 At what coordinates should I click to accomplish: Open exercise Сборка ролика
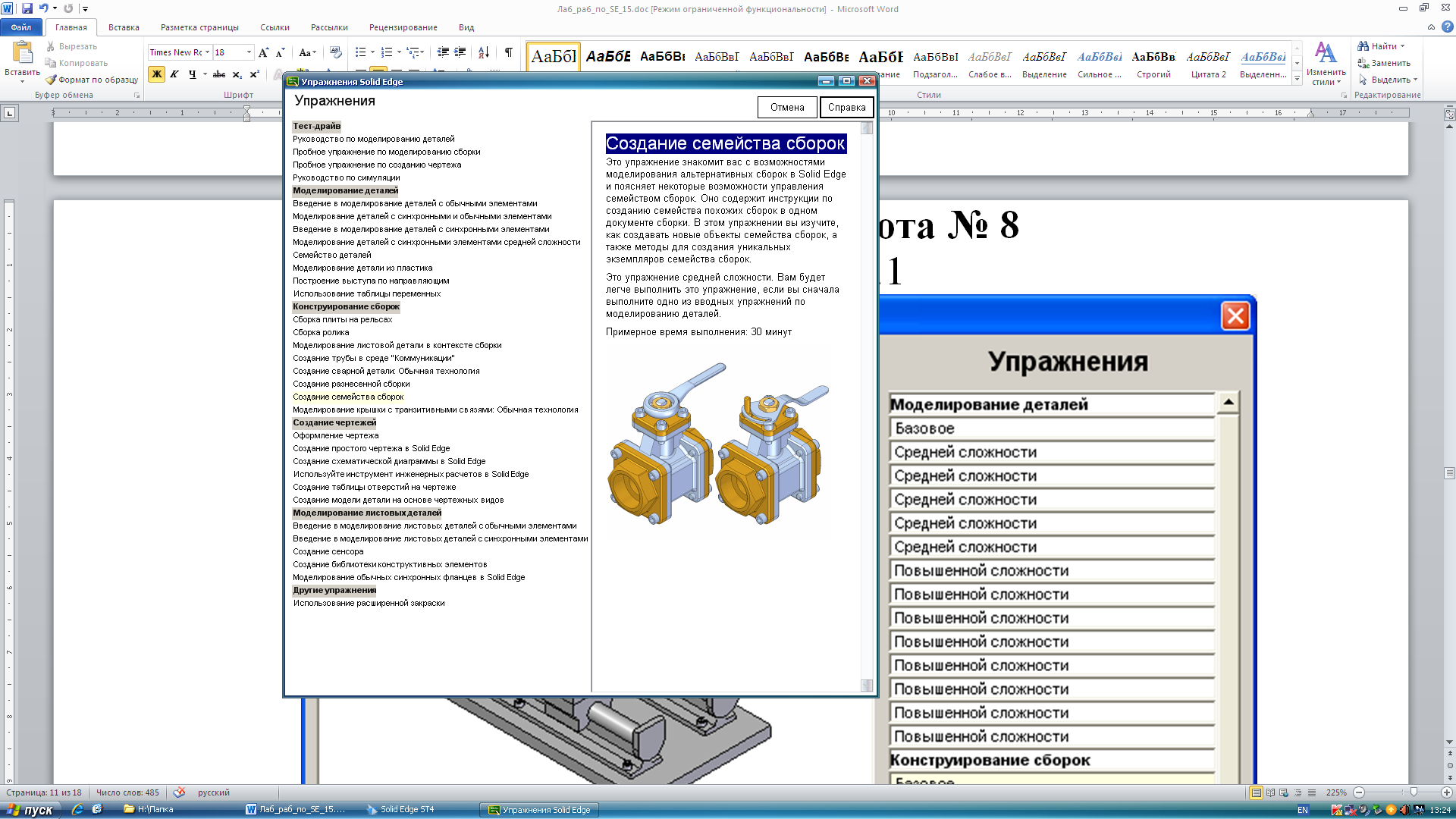[x=322, y=332]
